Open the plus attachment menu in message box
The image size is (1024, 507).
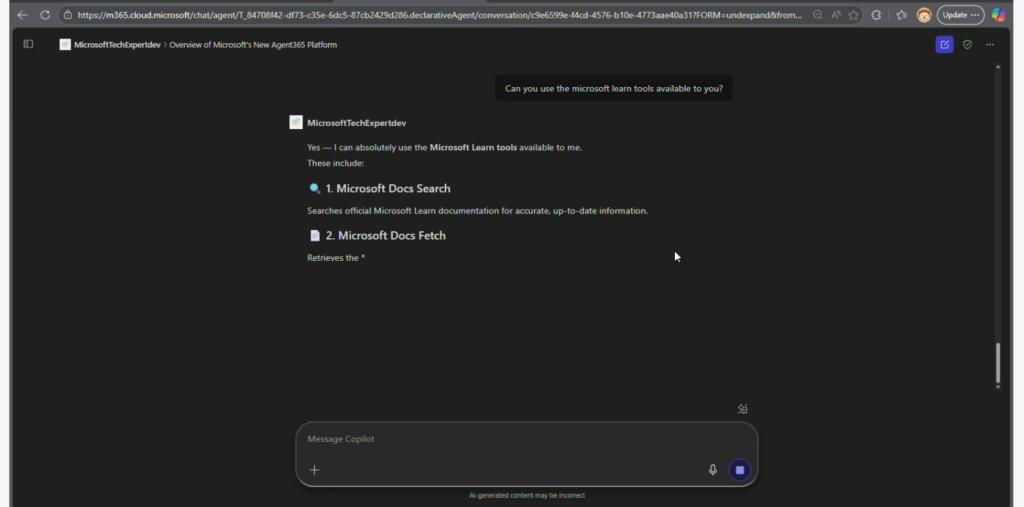pos(314,469)
